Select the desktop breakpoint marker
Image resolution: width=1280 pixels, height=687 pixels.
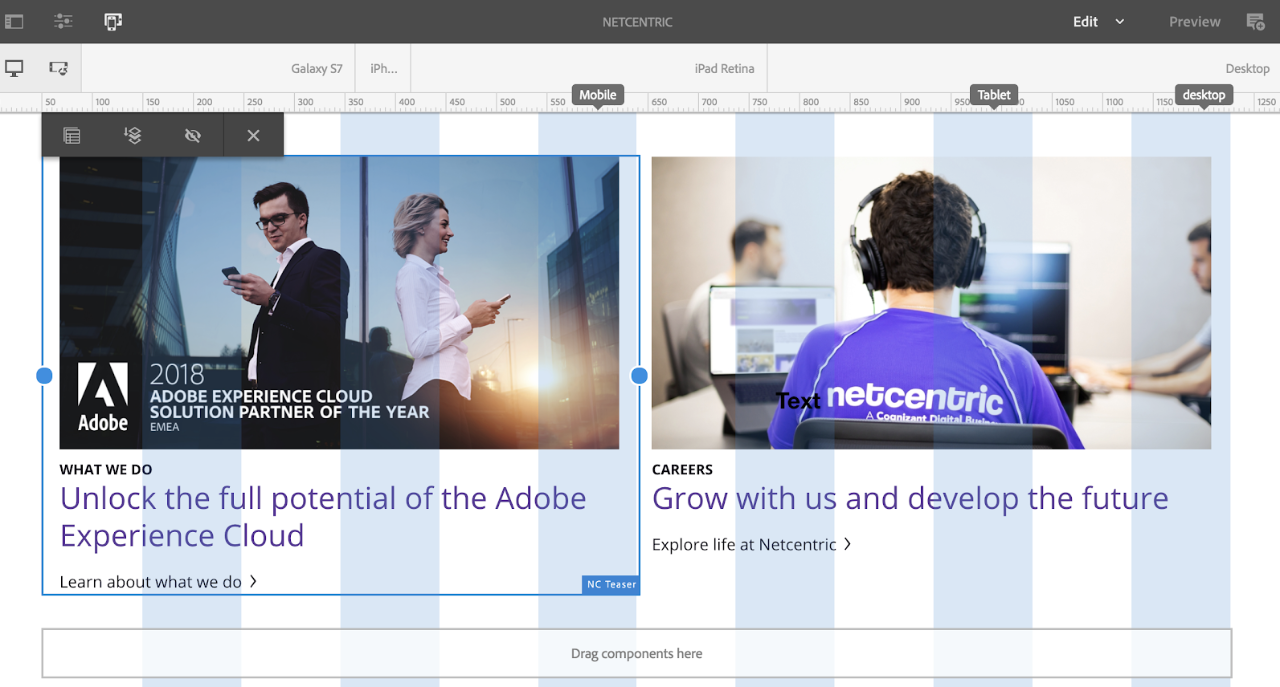1204,95
